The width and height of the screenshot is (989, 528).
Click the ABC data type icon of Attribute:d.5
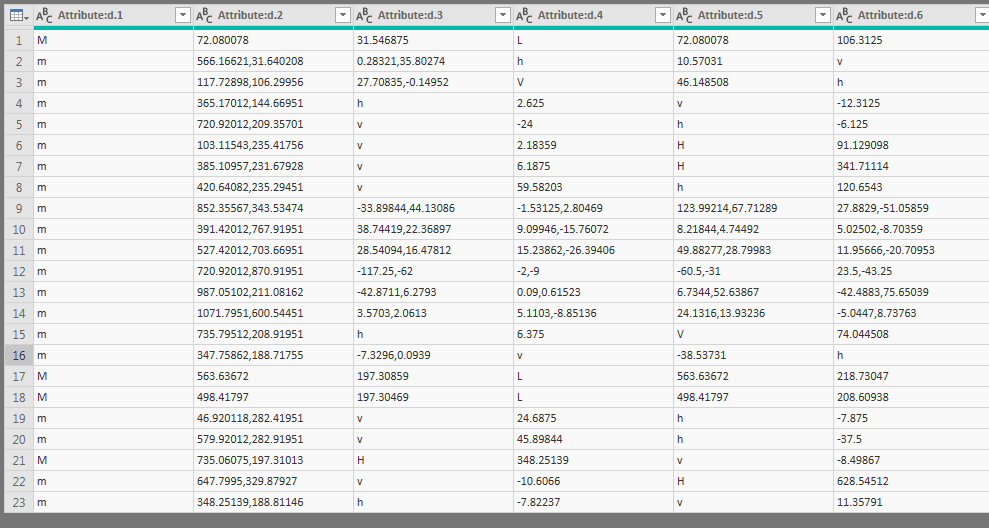coord(684,16)
